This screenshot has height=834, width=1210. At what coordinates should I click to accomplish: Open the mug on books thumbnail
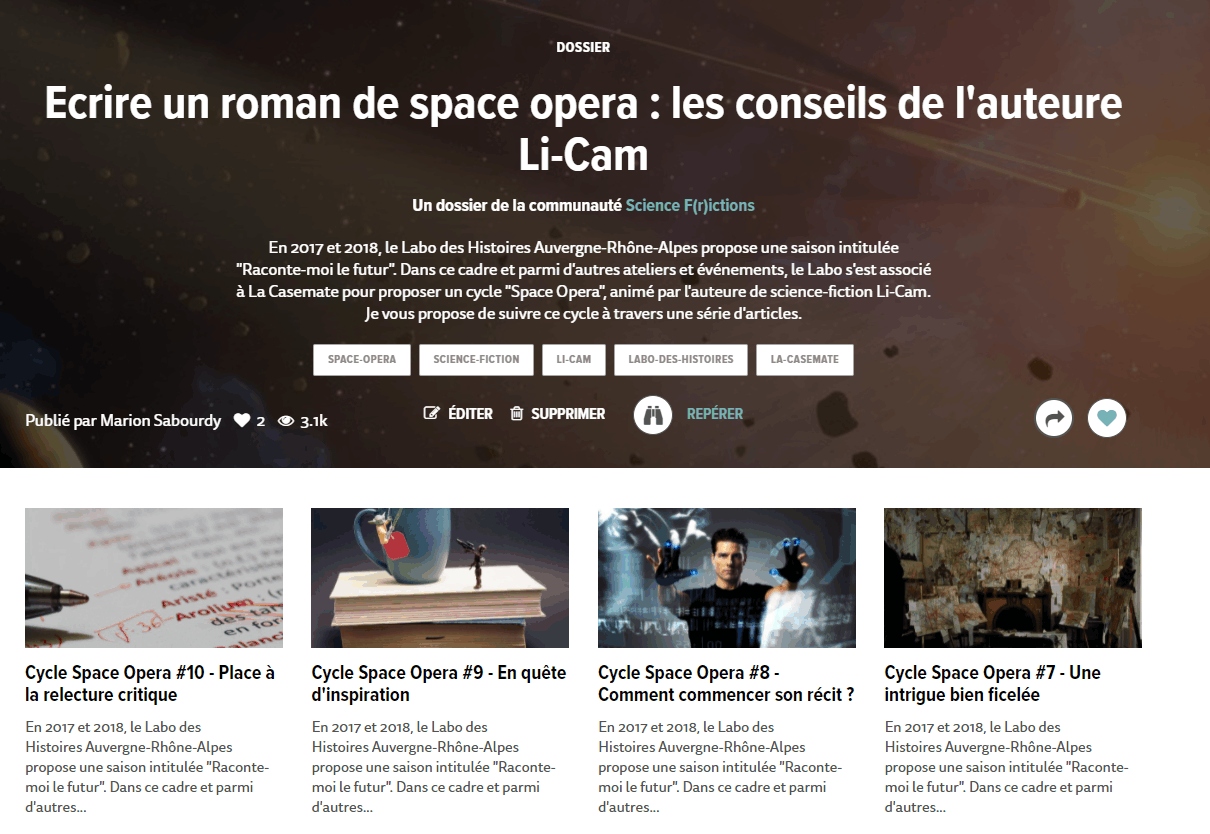(x=440, y=578)
